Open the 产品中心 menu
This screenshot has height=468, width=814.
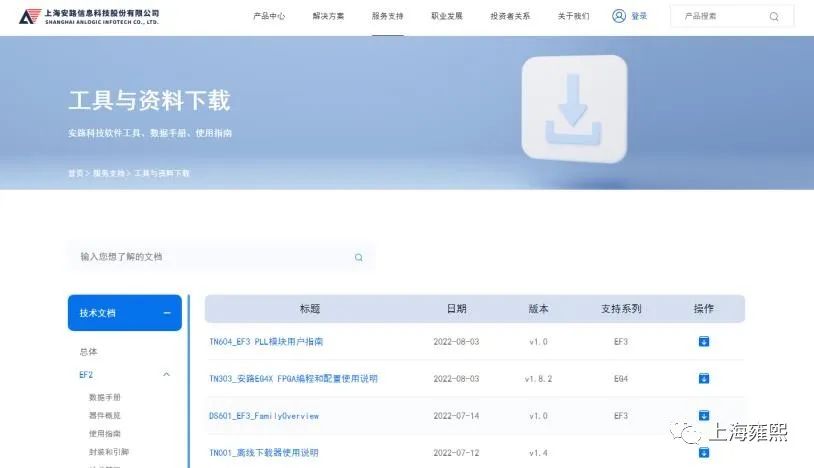(x=268, y=17)
